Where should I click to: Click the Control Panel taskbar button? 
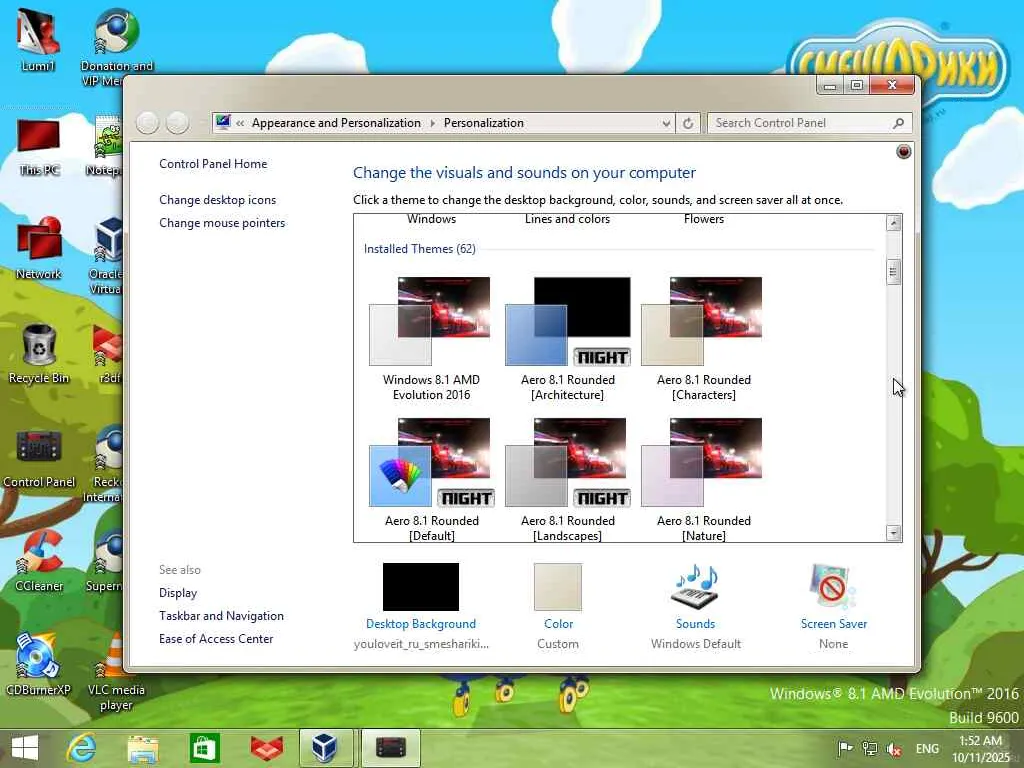(x=391, y=748)
